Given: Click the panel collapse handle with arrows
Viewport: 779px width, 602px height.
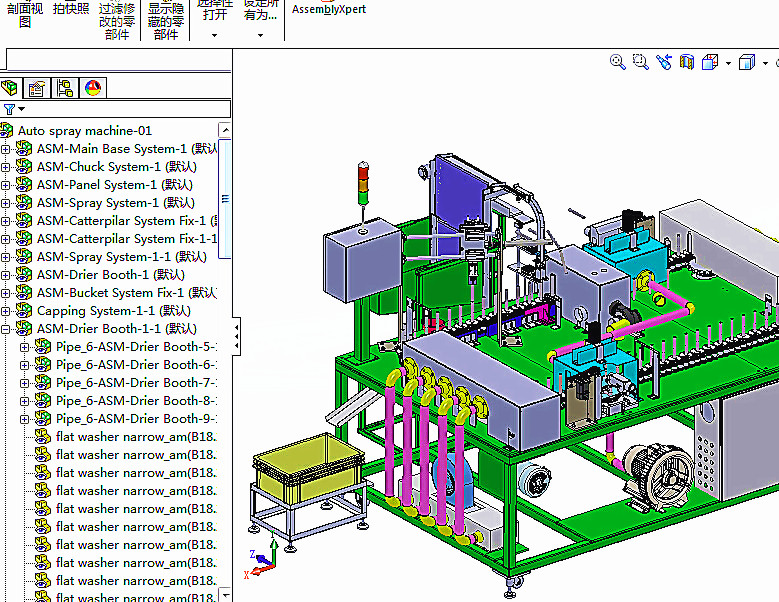Looking at the screenshot, I should 236,336.
